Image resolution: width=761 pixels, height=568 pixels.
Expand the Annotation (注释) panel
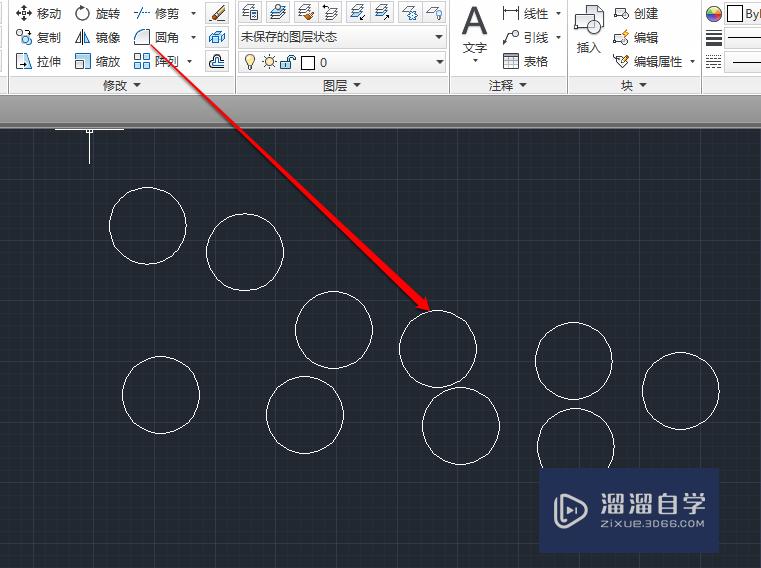pyautogui.click(x=508, y=85)
